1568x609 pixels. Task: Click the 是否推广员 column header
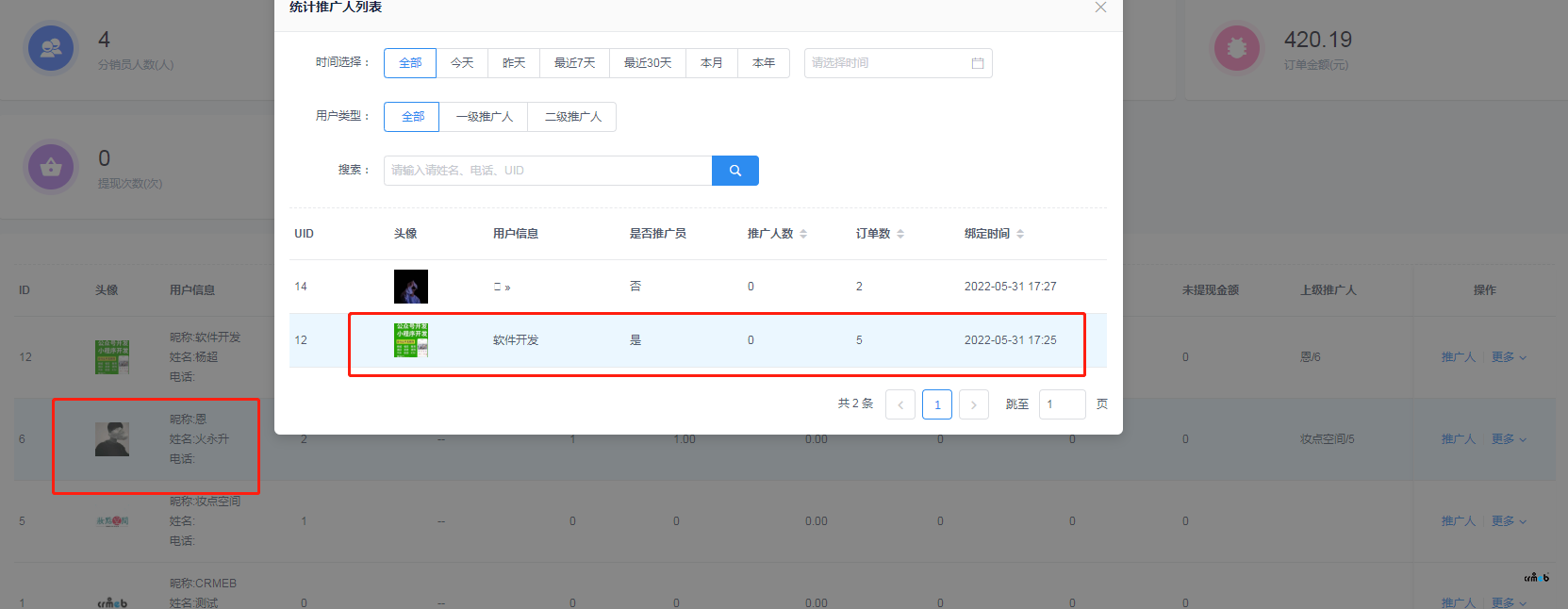658,234
